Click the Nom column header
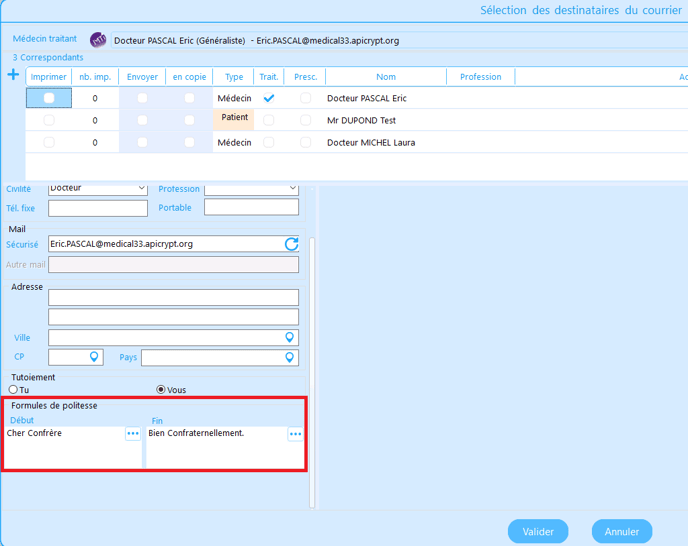This screenshot has width=688, height=546. (x=386, y=77)
